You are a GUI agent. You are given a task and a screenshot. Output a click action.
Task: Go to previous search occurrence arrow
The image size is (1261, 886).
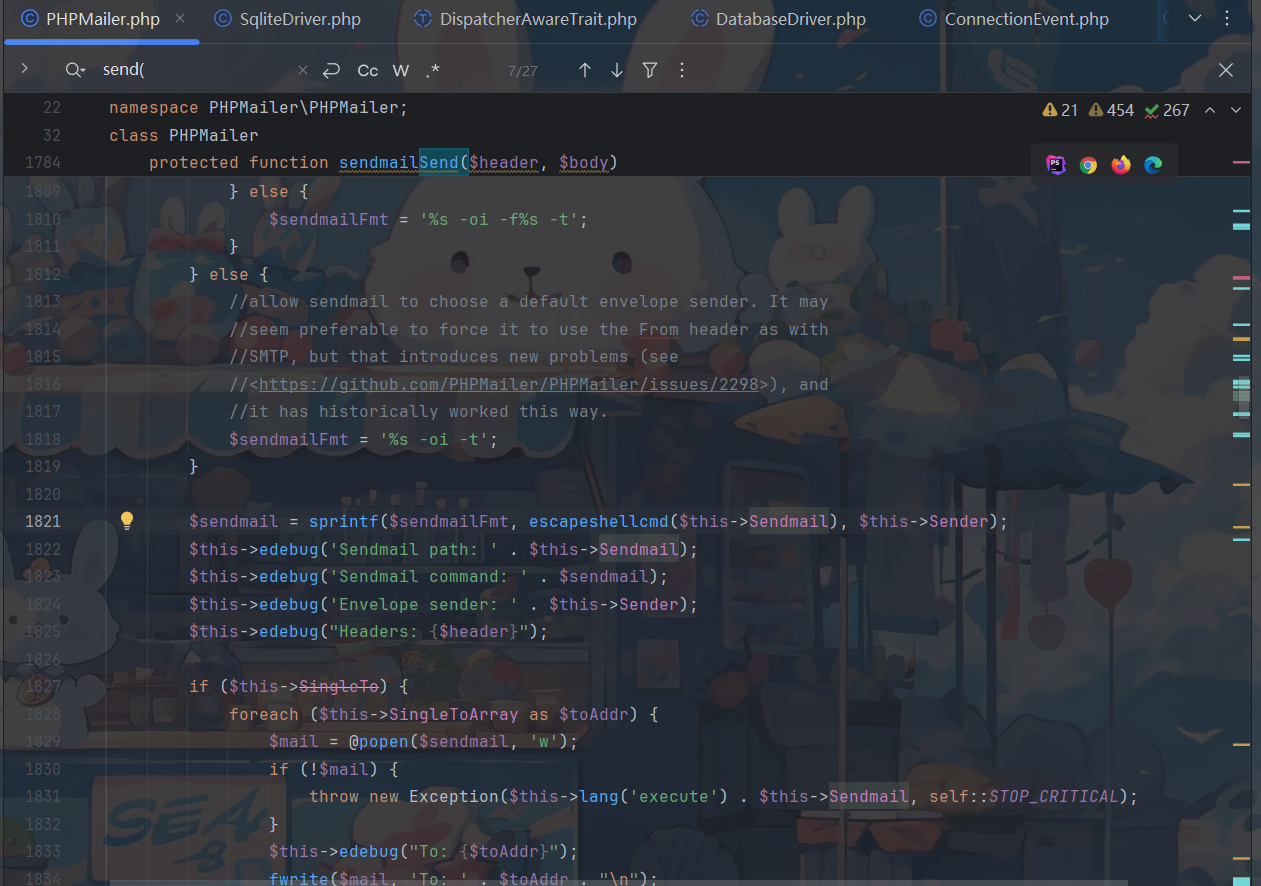[585, 70]
